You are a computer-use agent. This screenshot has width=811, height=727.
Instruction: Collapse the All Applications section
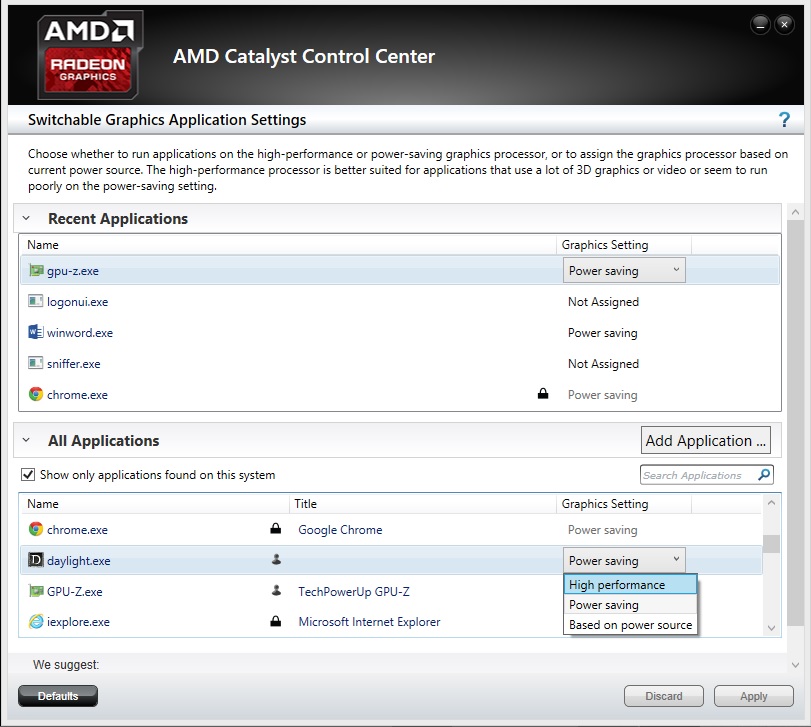click(x=26, y=441)
